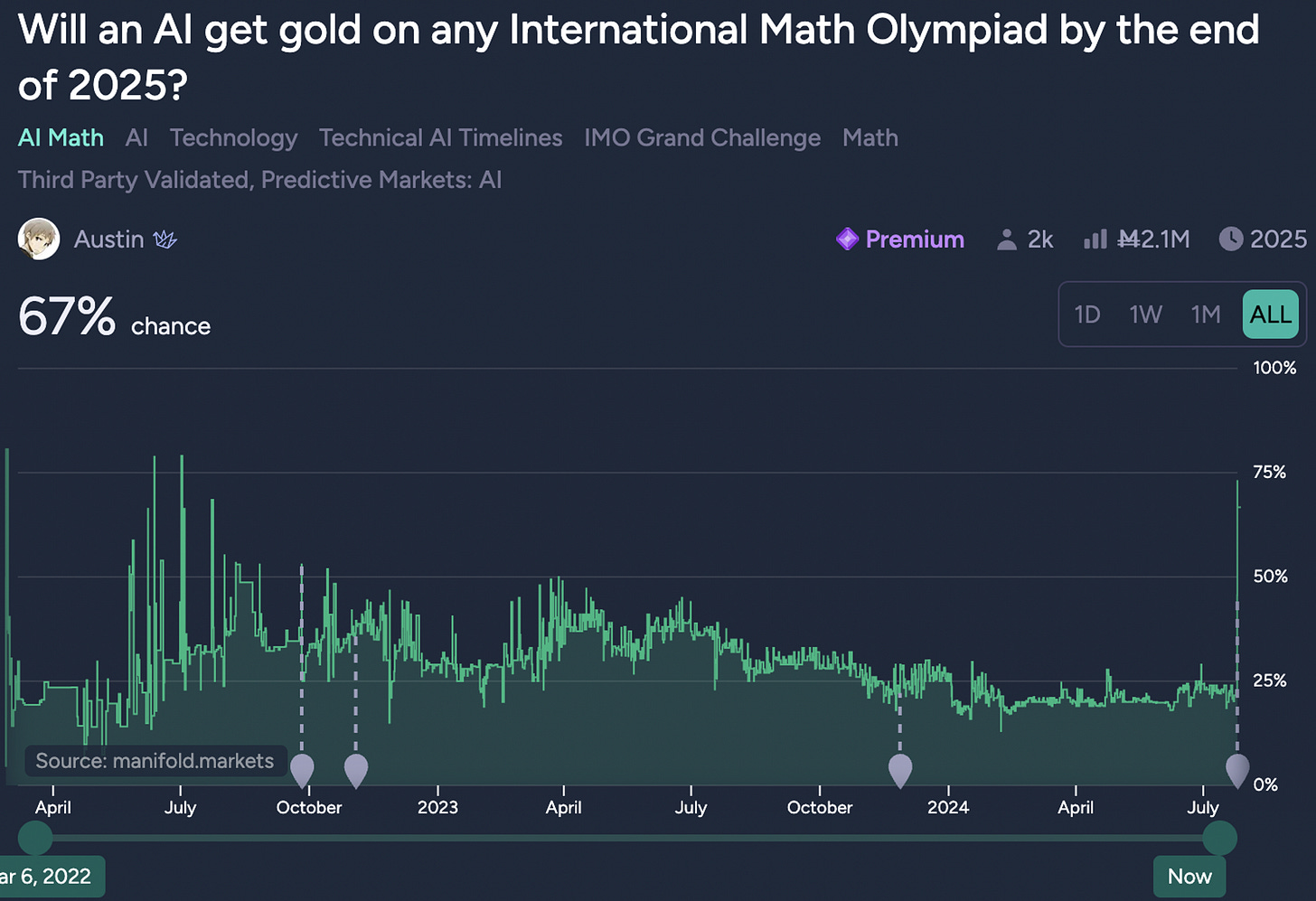Open the Technical AI Timelines tag
Image resolution: width=1316 pixels, height=901 pixels.
pyautogui.click(x=440, y=138)
